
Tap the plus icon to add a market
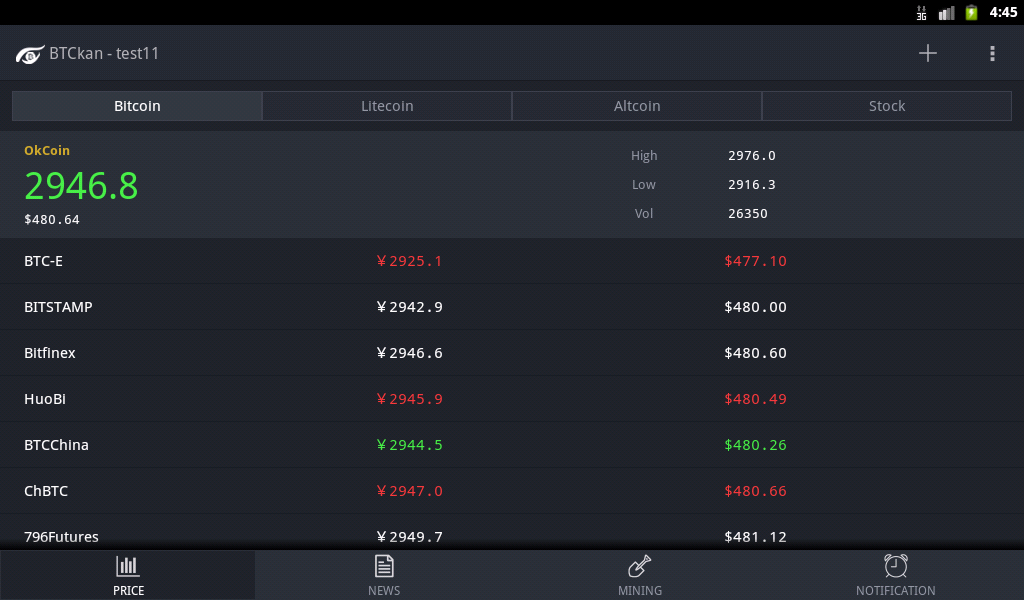[x=928, y=54]
